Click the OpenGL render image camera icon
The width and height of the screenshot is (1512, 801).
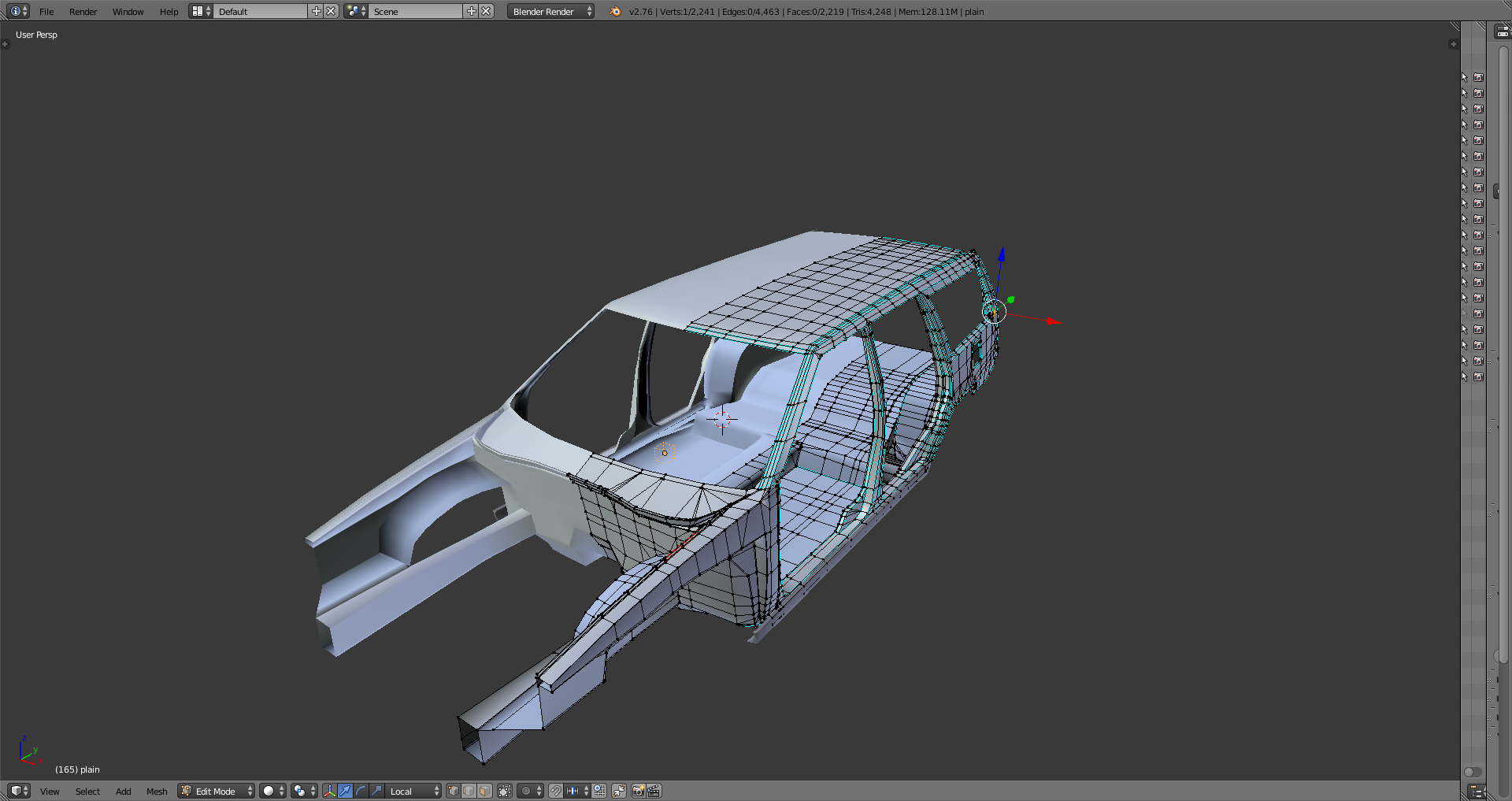[638, 791]
